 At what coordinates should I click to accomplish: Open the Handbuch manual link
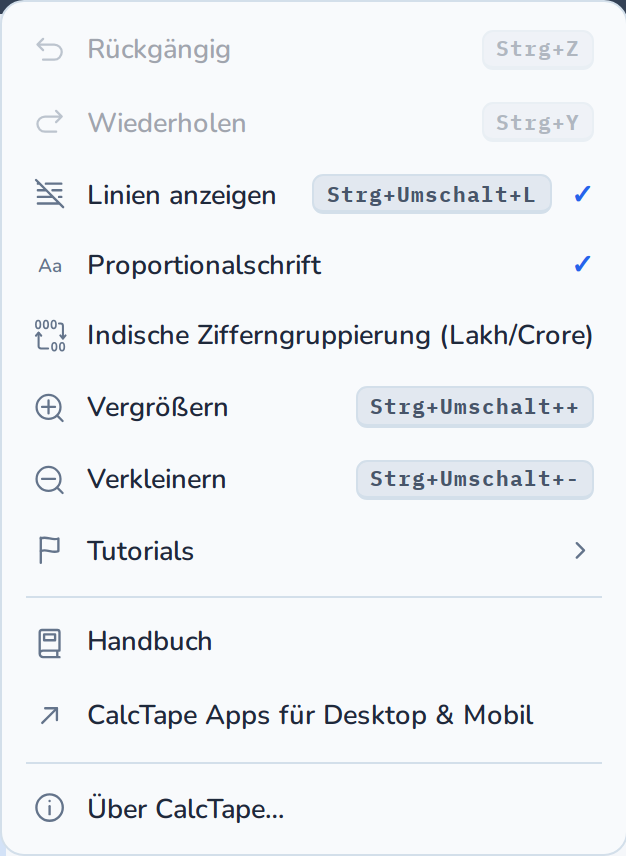314,642
